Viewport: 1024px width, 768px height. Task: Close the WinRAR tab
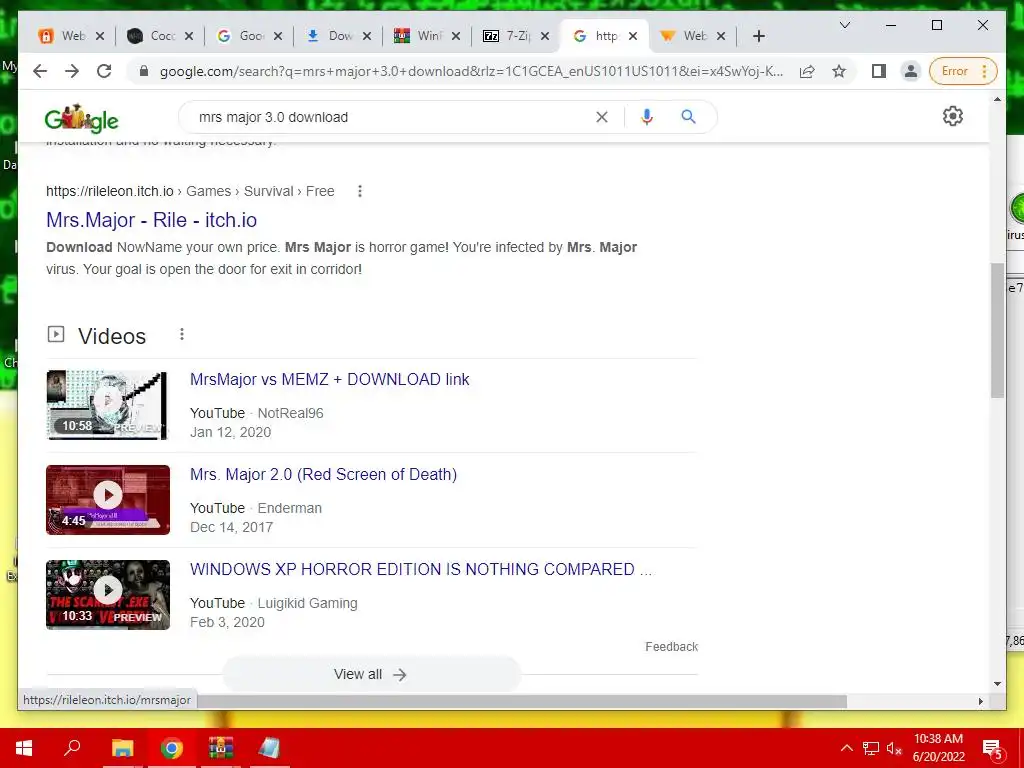point(456,37)
